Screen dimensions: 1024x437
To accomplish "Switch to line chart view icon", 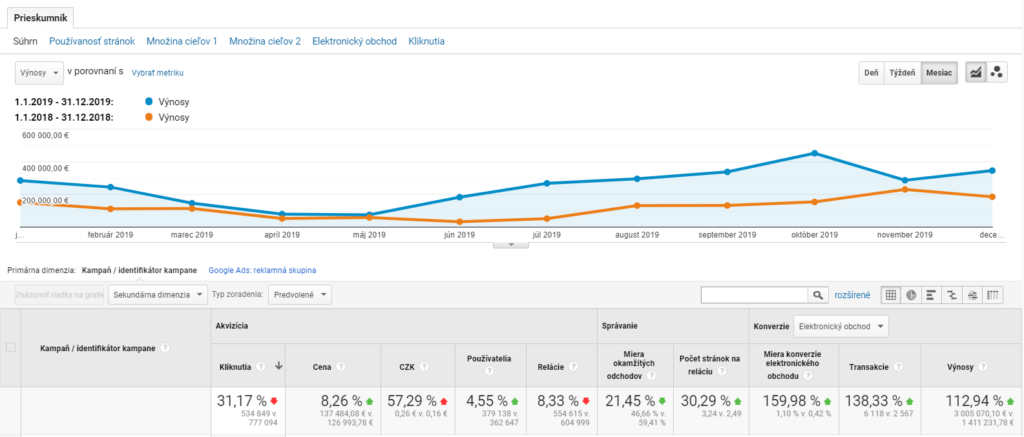I will (x=974, y=73).
